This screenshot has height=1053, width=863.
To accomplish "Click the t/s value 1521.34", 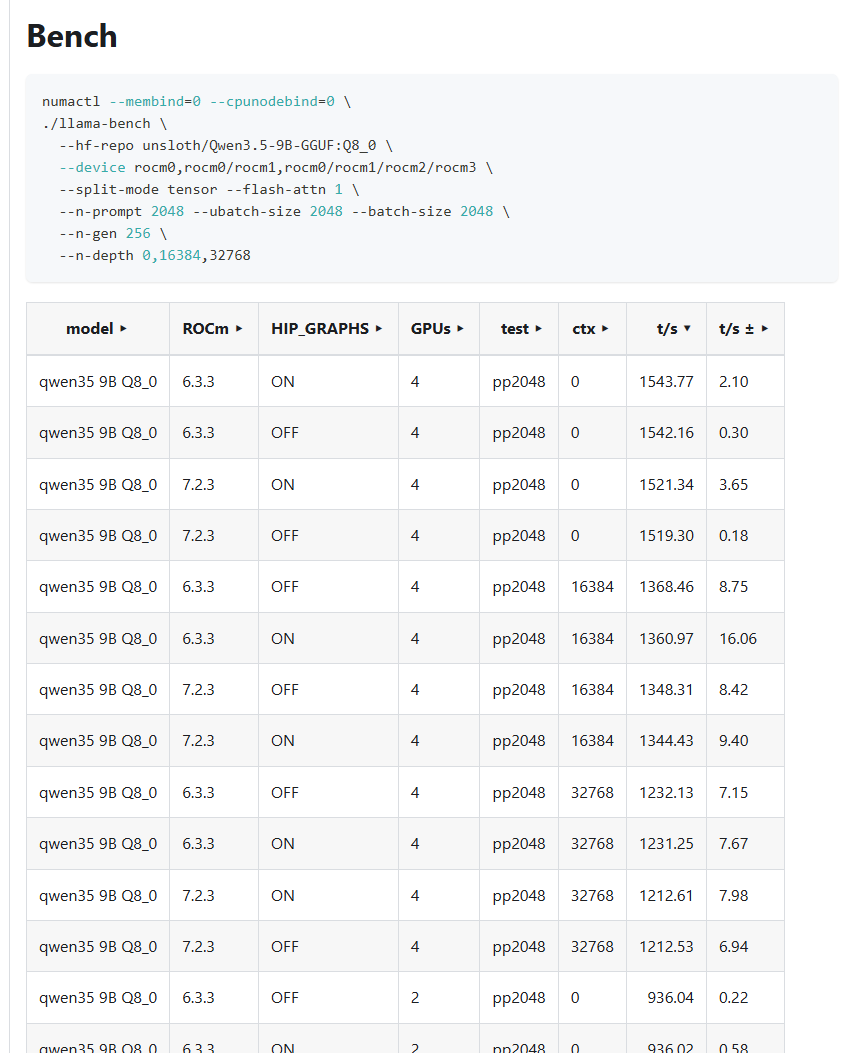I will coord(666,484).
